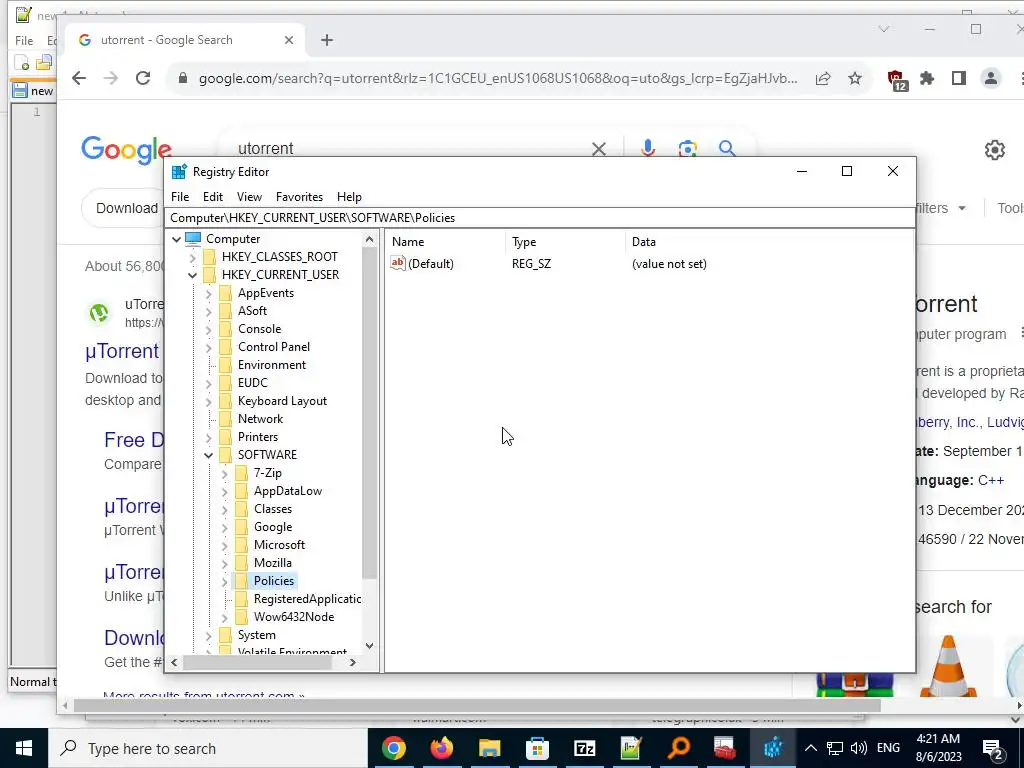
Task: Click the Name column header
Action: coord(408,242)
